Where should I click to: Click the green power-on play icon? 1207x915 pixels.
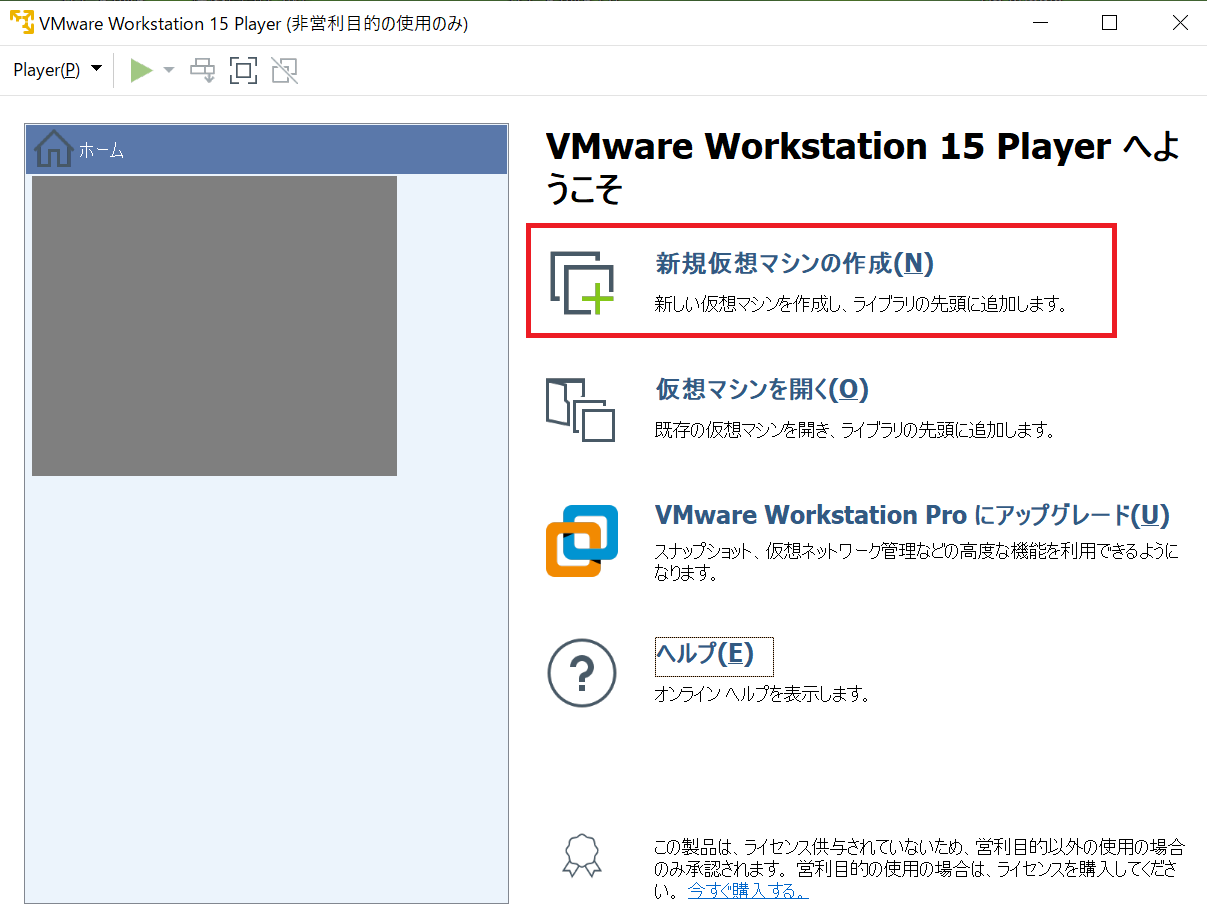point(142,70)
